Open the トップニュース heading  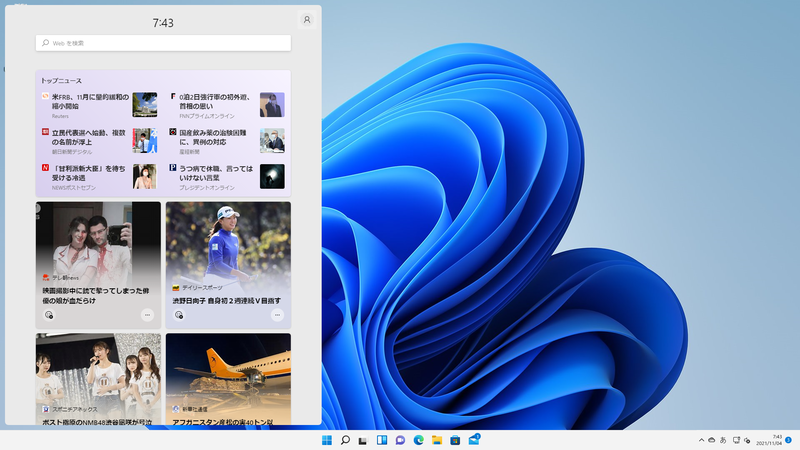pos(61,81)
